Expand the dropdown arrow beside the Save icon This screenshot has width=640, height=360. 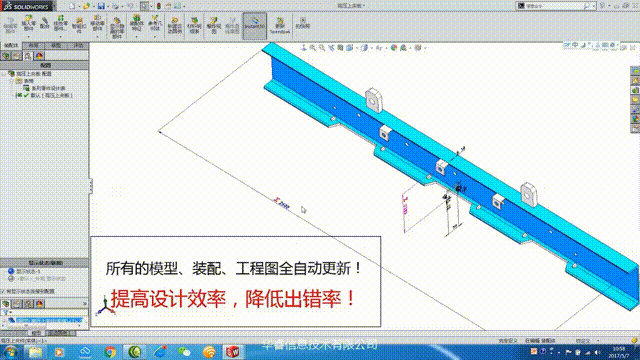tap(107, 7)
